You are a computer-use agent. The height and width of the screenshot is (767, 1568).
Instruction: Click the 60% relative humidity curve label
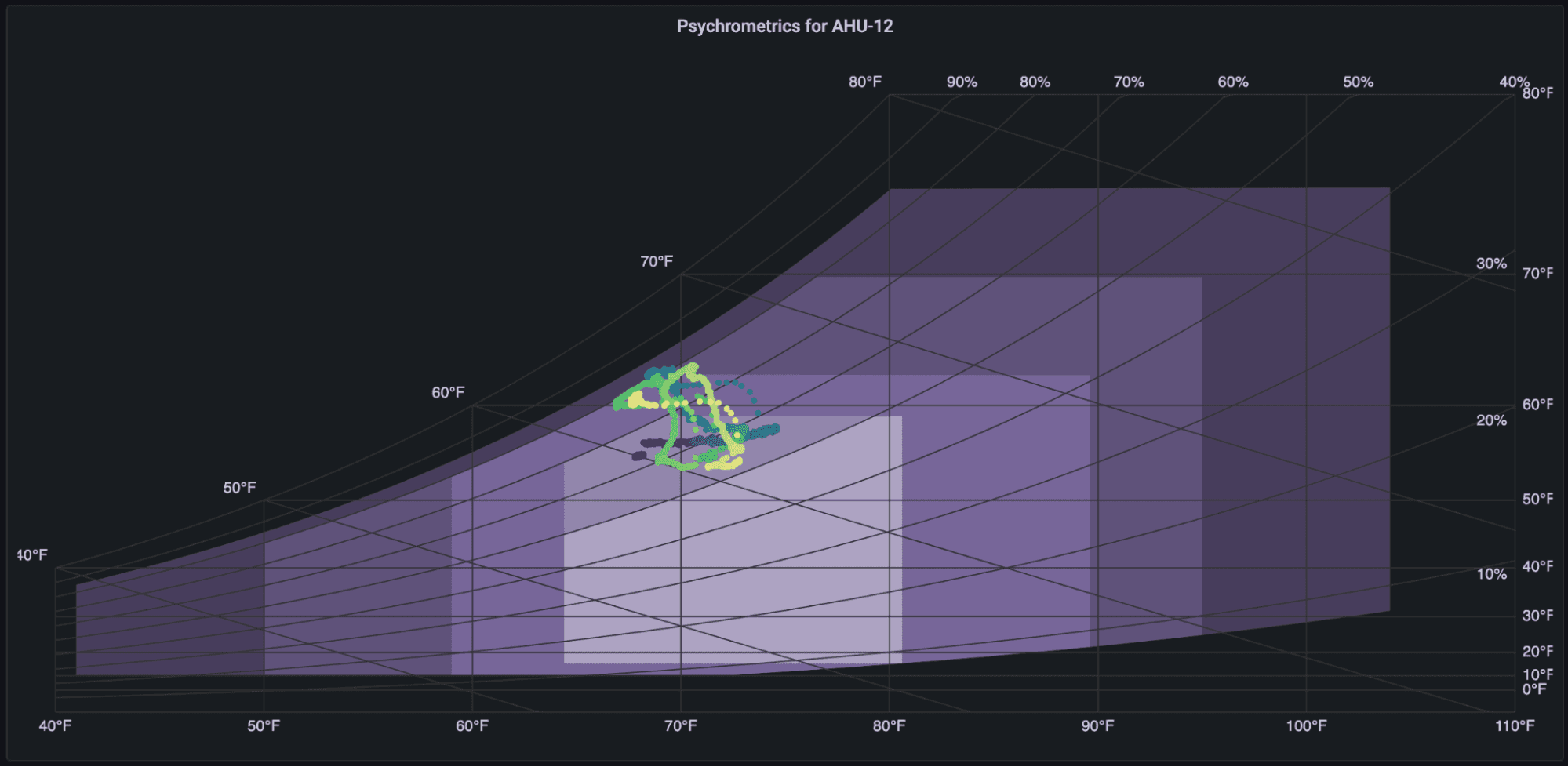[1233, 81]
